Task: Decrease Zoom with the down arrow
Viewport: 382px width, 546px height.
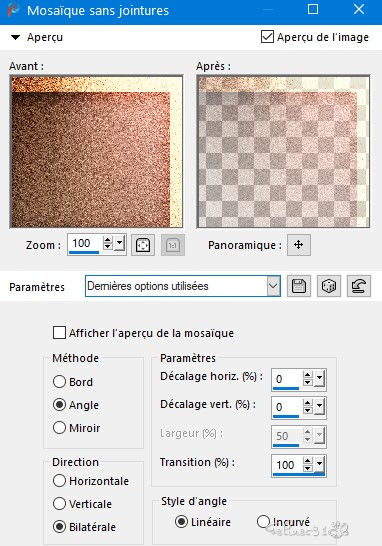Action: click(x=108, y=247)
